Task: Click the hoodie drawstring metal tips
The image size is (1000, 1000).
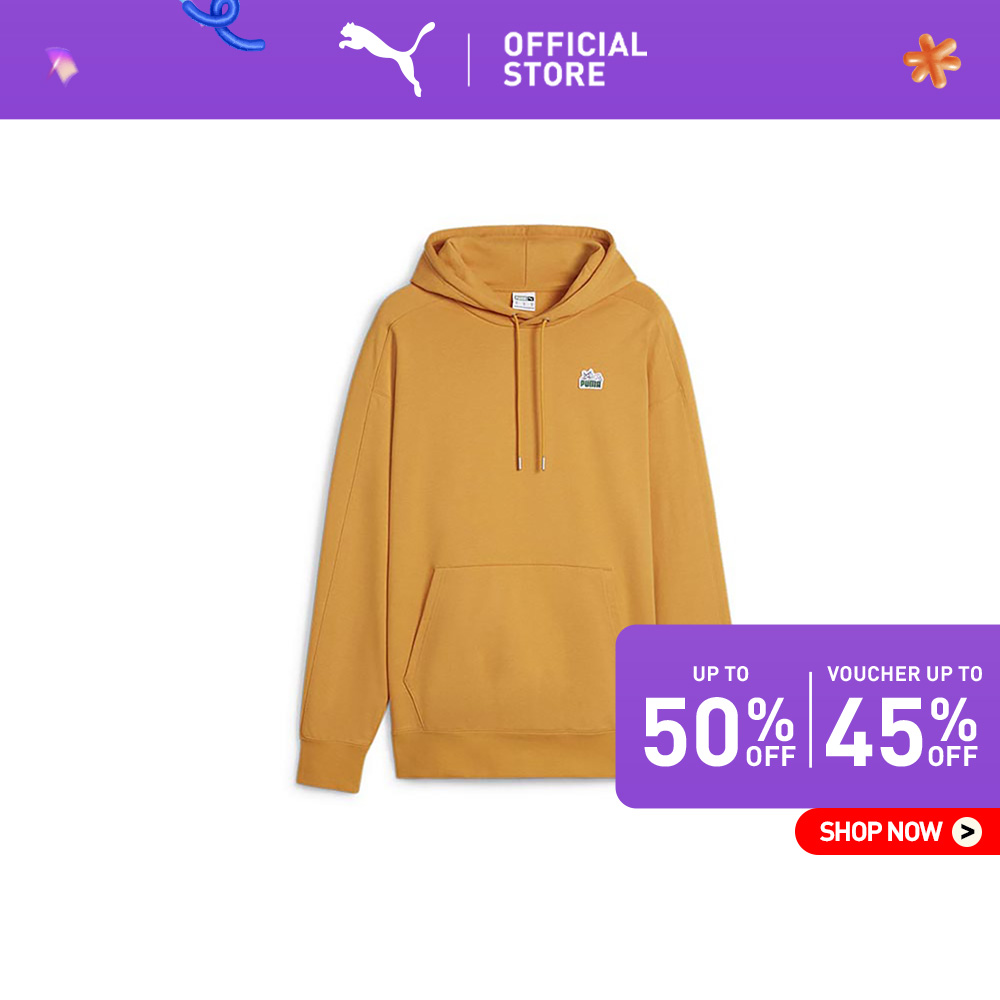Action: [531, 464]
